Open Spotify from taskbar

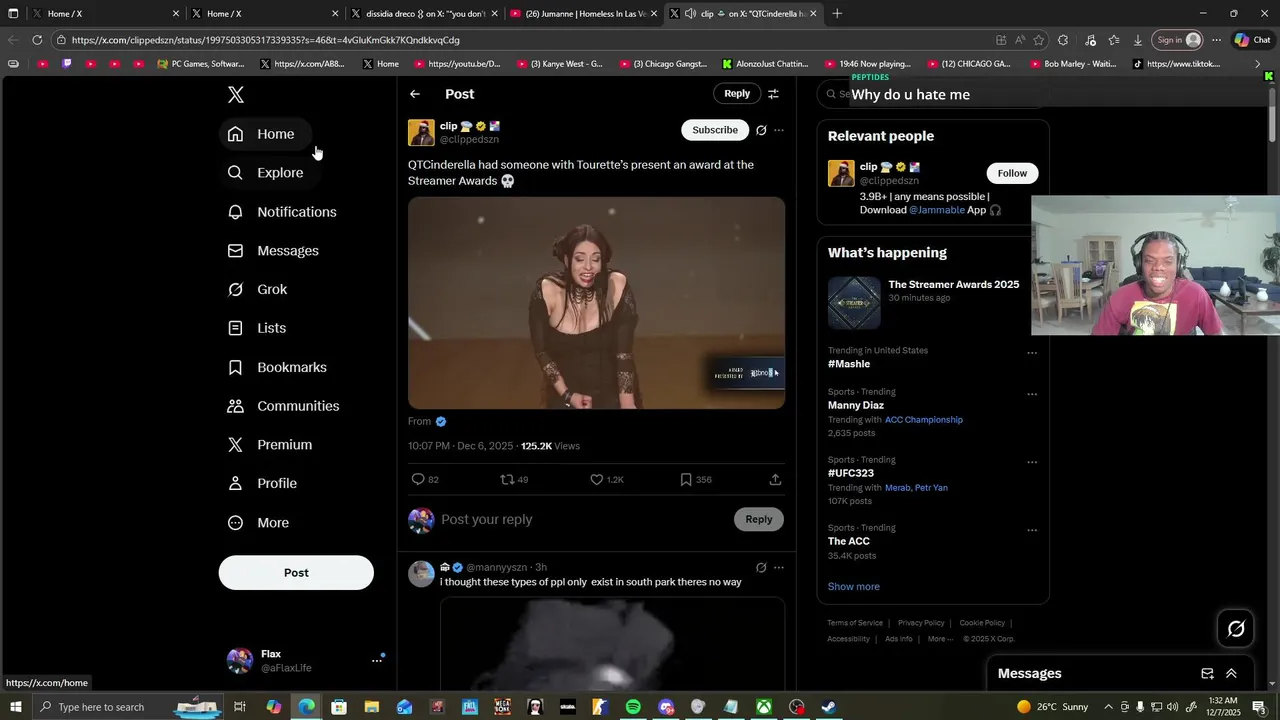pos(633,707)
